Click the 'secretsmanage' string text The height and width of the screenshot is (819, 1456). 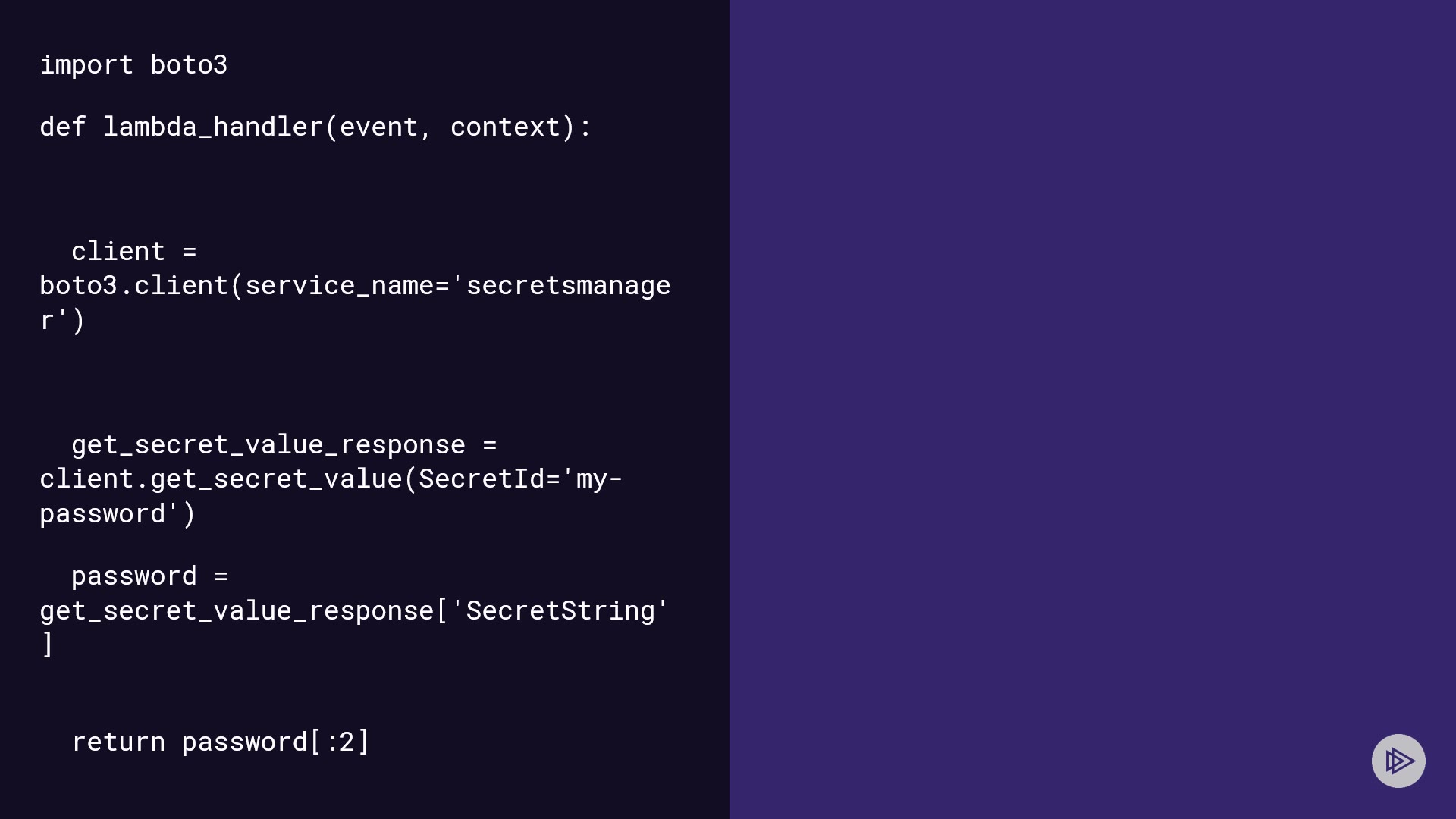(567, 286)
